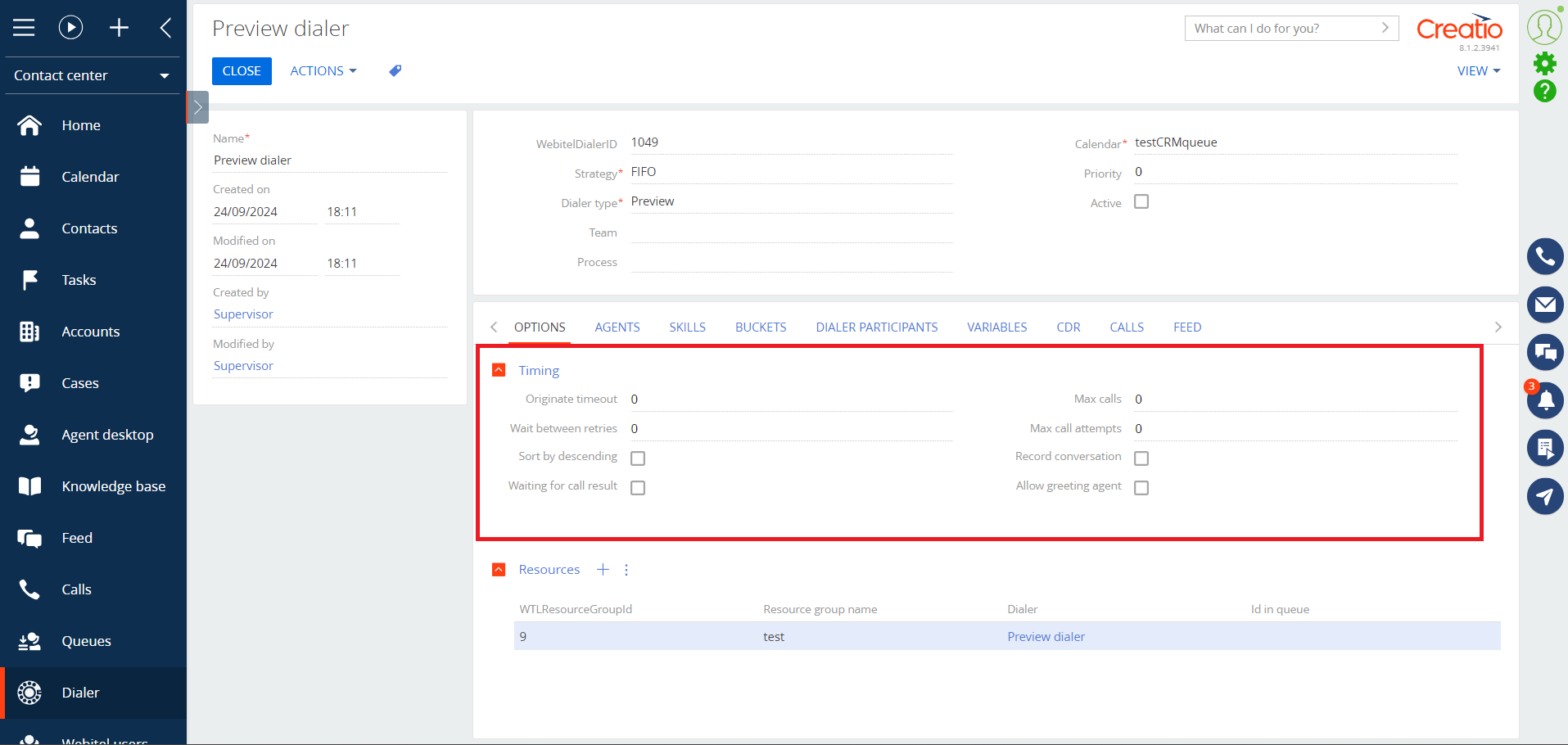Open the process tasks panel icon
1568x745 pixels.
click(1545, 448)
